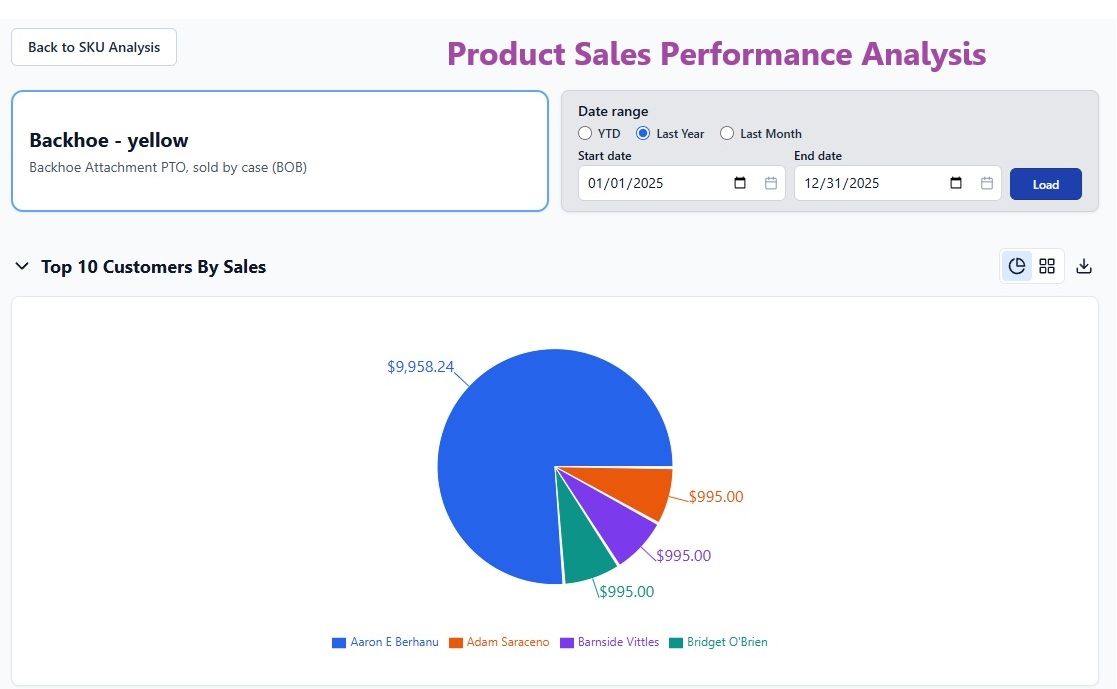This screenshot has width=1117, height=689.
Task: Collapse the Top 10 Customers By Sales section
Action: pos(22,266)
